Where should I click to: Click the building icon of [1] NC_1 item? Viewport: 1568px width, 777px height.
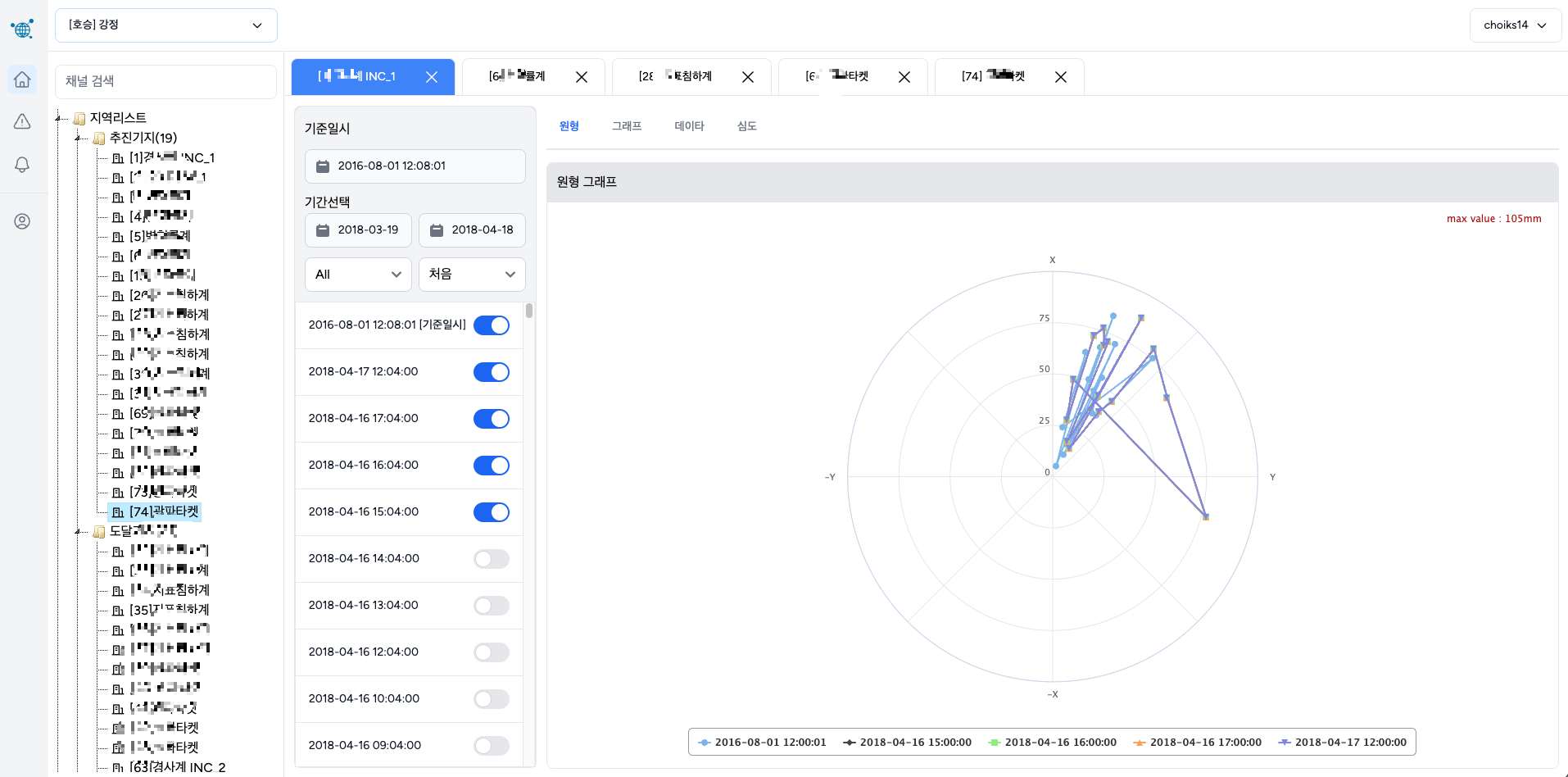click(x=118, y=158)
